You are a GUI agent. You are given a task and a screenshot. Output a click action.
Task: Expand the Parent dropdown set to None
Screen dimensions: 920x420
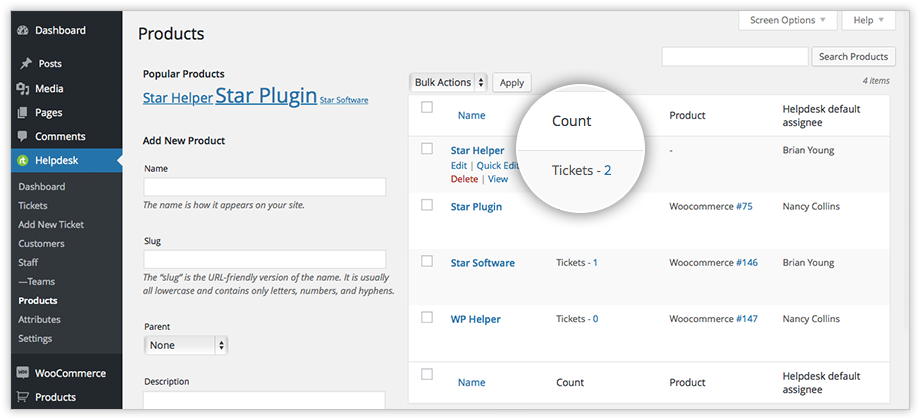pos(186,345)
